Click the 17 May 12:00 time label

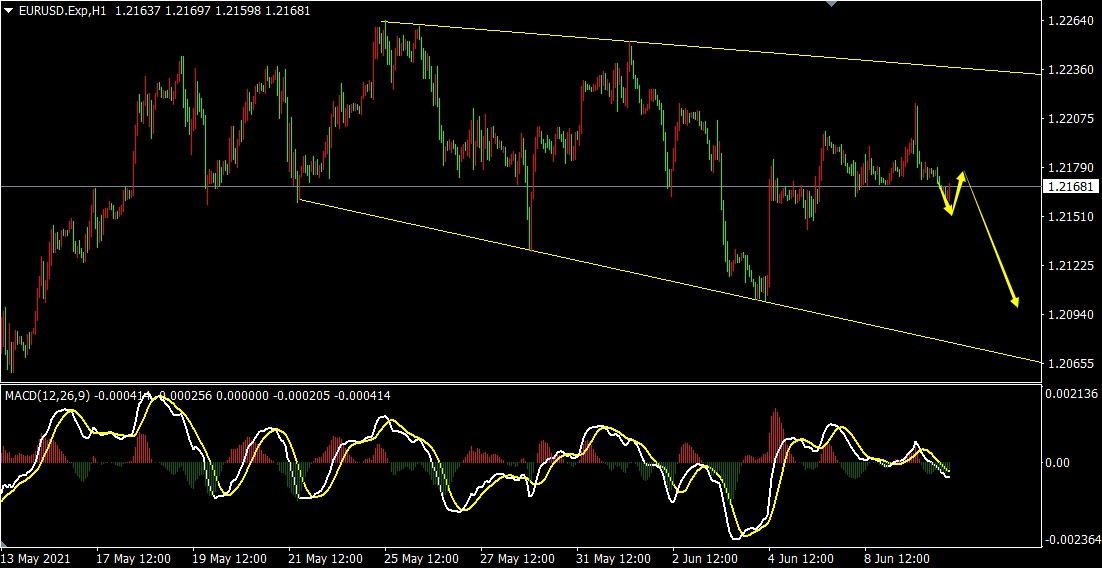(134, 559)
